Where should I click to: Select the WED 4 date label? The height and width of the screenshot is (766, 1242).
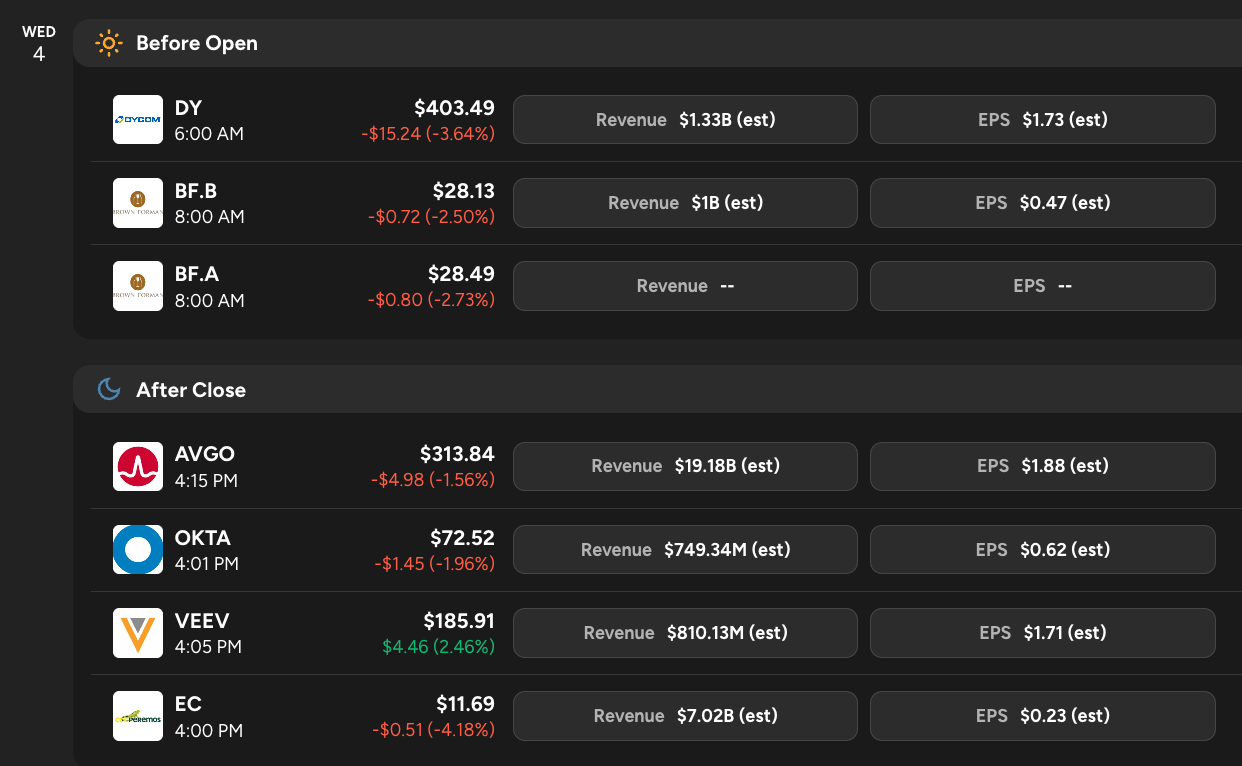38,44
